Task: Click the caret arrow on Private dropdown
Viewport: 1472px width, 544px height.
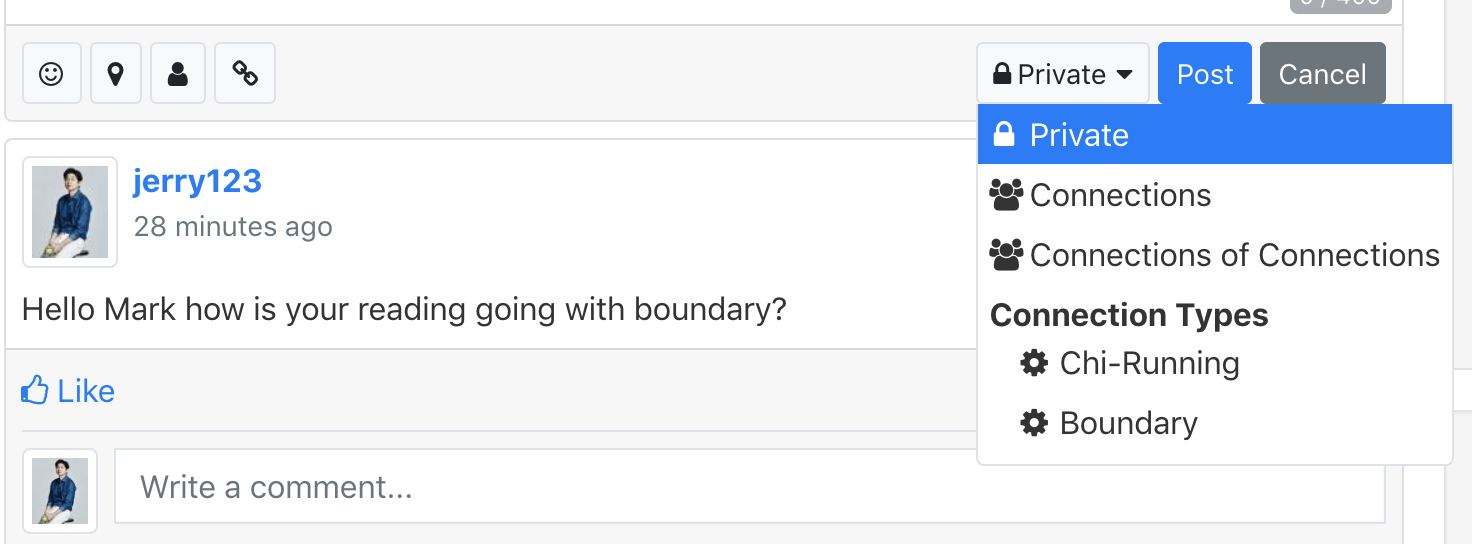Action: pos(1124,74)
